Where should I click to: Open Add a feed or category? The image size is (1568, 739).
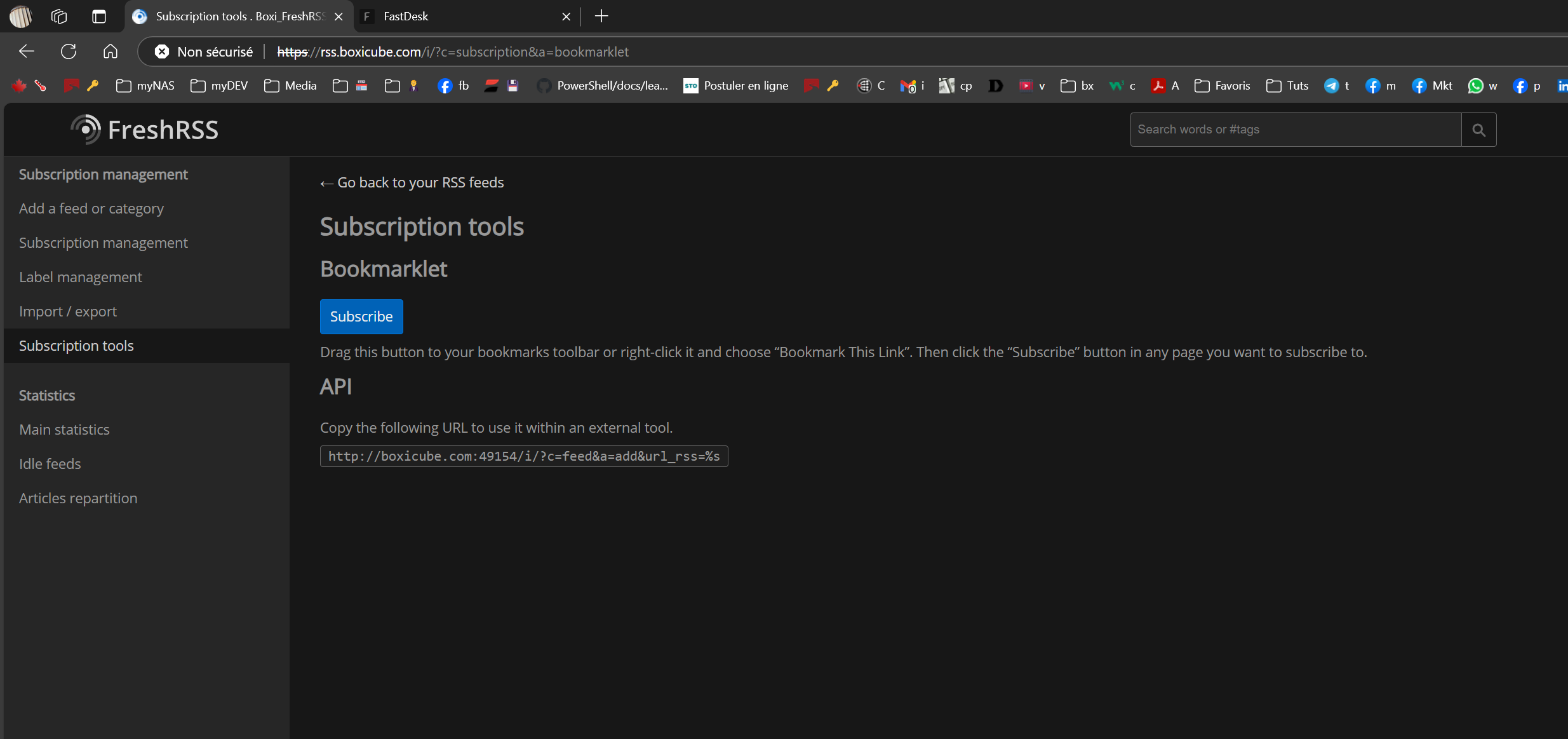147,208
